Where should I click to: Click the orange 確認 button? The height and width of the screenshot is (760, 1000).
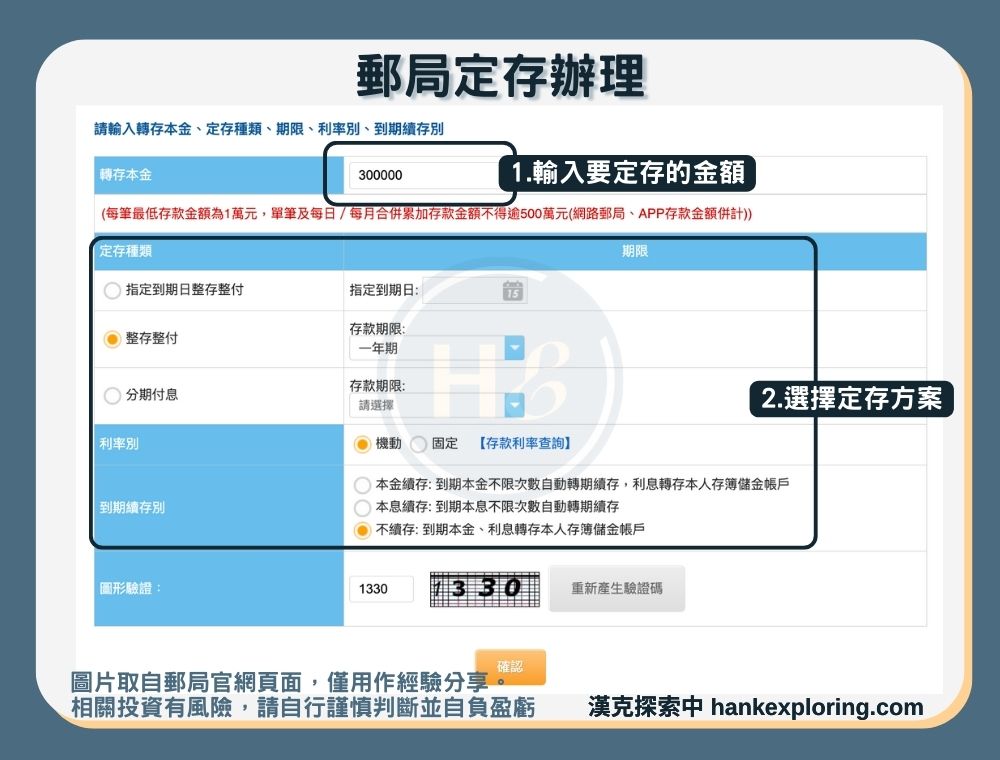tap(510, 667)
